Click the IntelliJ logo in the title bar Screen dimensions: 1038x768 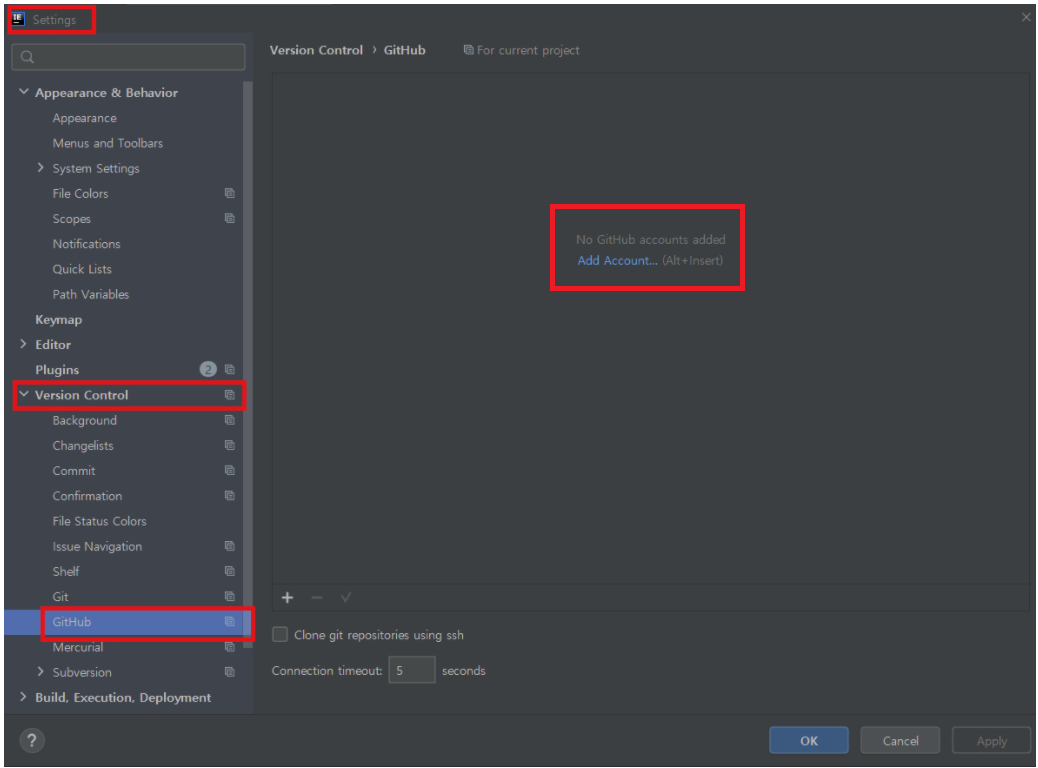pyautogui.click(x=19, y=19)
